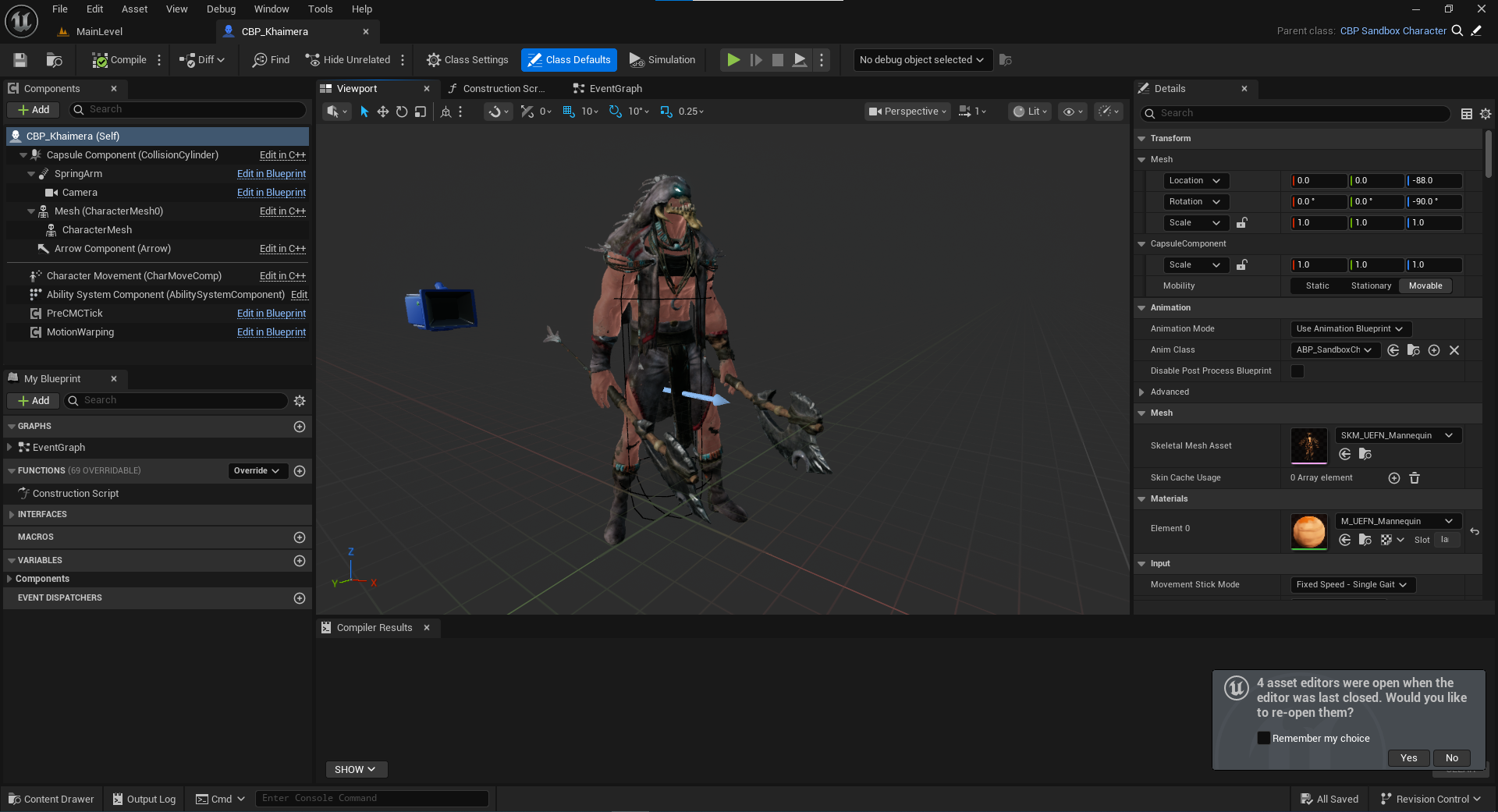Viewport: 1498px width, 812px height.
Task: Start Play in Editor
Action: click(733, 60)
